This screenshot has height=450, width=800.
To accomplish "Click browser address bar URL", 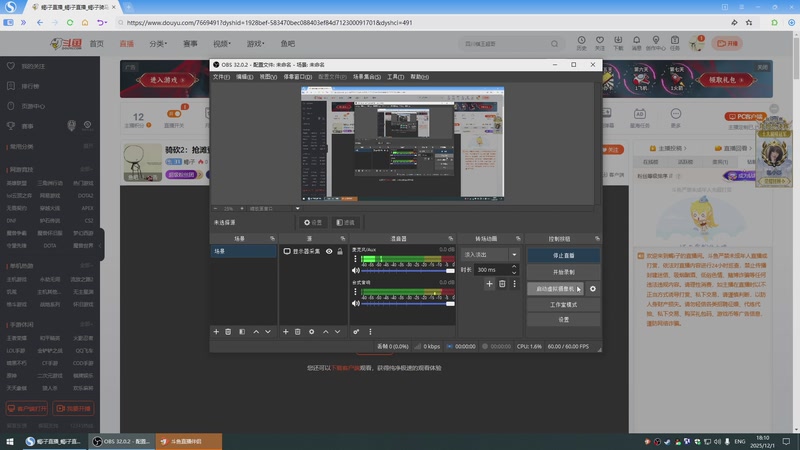I will tap(269, 22).
